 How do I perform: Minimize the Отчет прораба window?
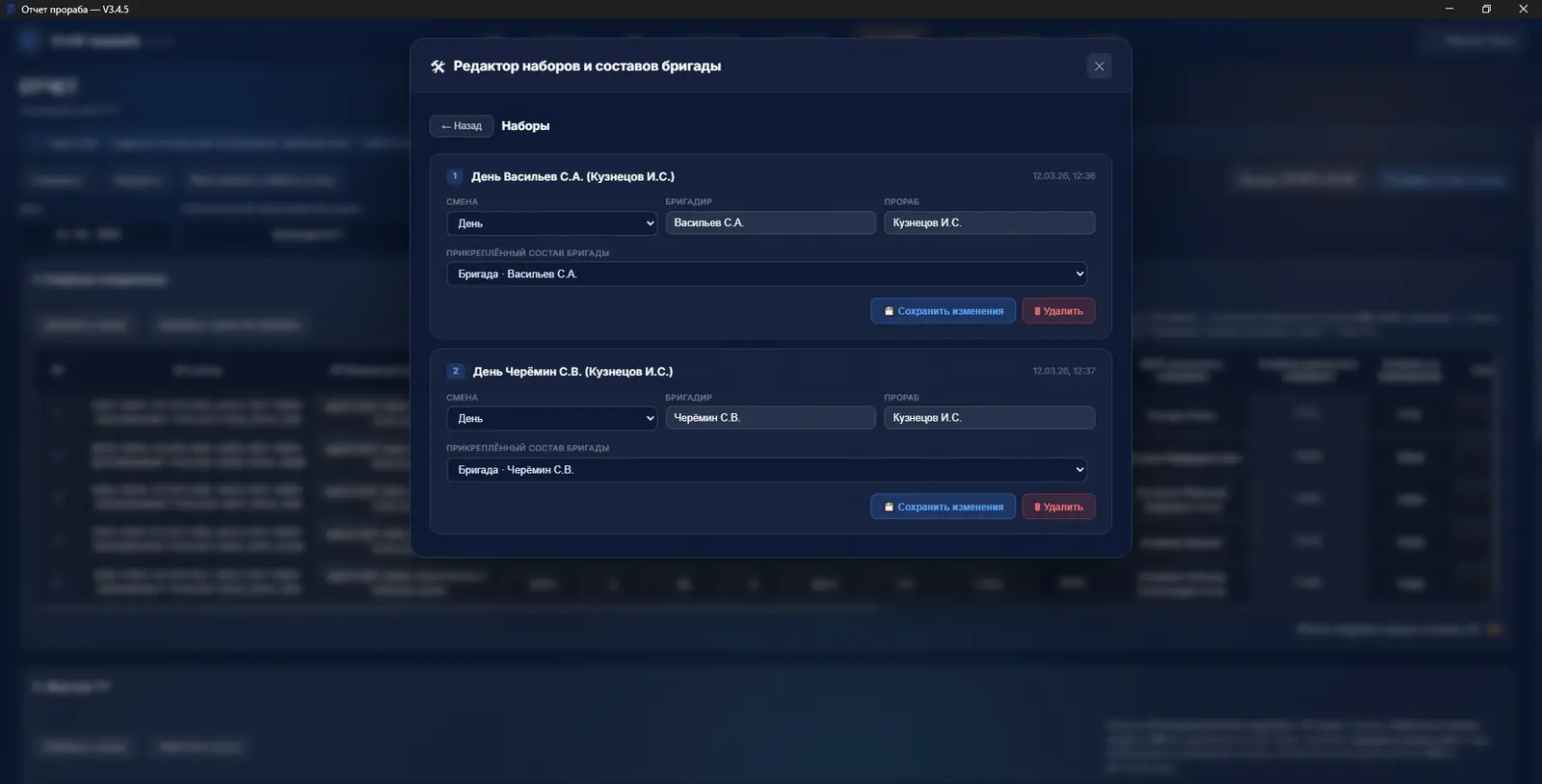(1449, 9)
